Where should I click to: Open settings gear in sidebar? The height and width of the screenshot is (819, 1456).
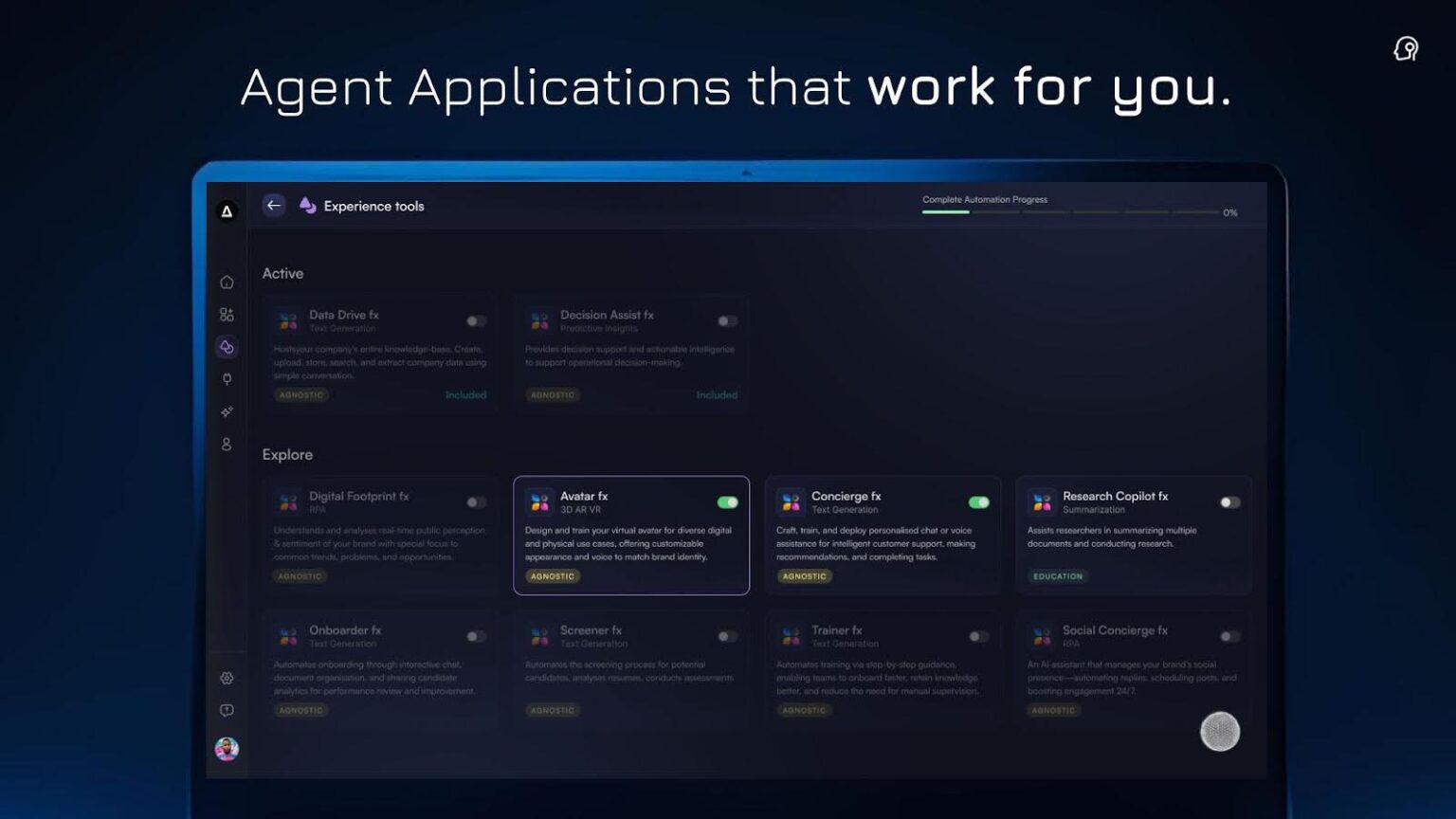coord(227,678)
